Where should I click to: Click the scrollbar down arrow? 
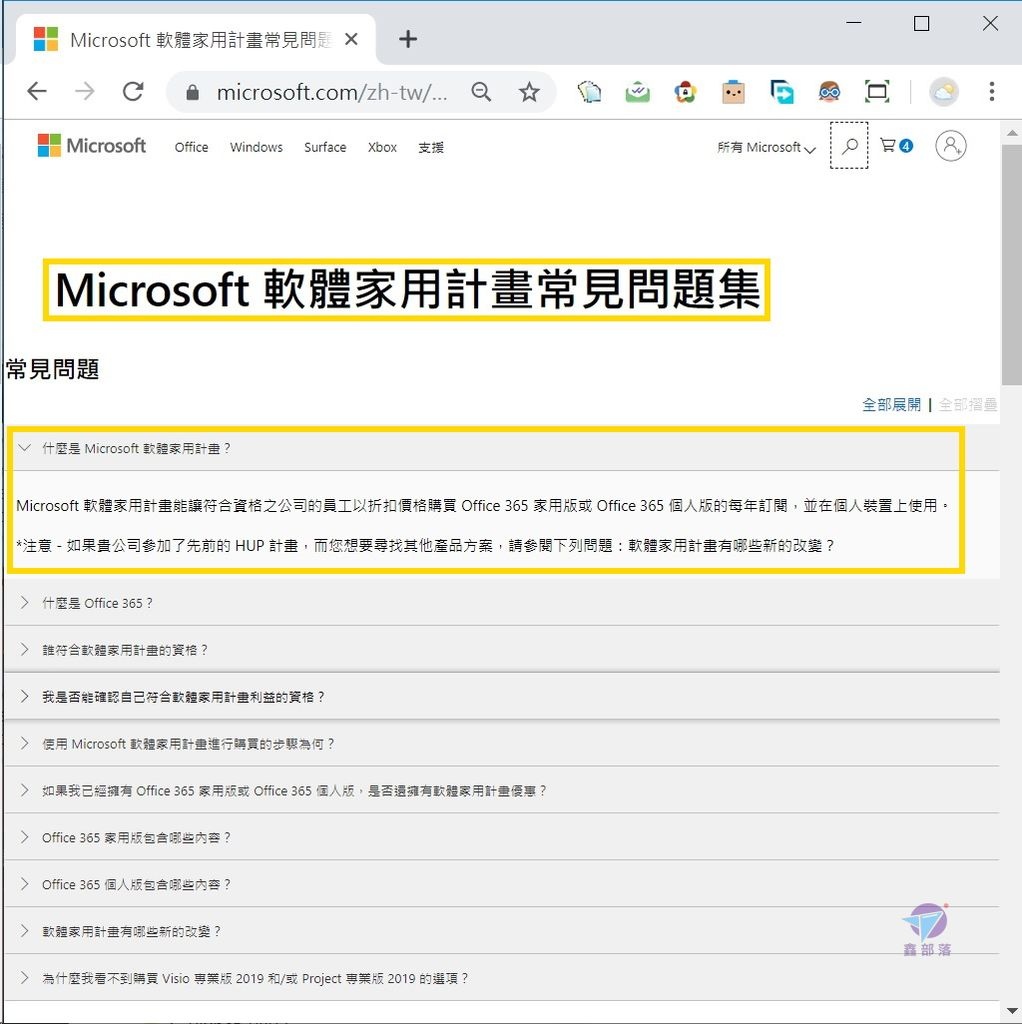point(1012,1012)
